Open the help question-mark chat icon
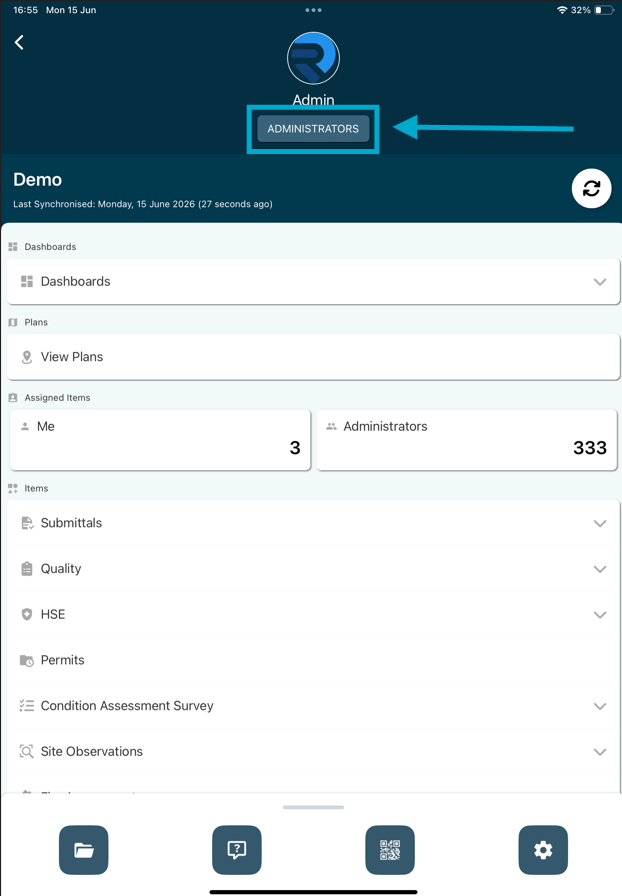The height and width of the screenshot is (896, 622). 237,850
